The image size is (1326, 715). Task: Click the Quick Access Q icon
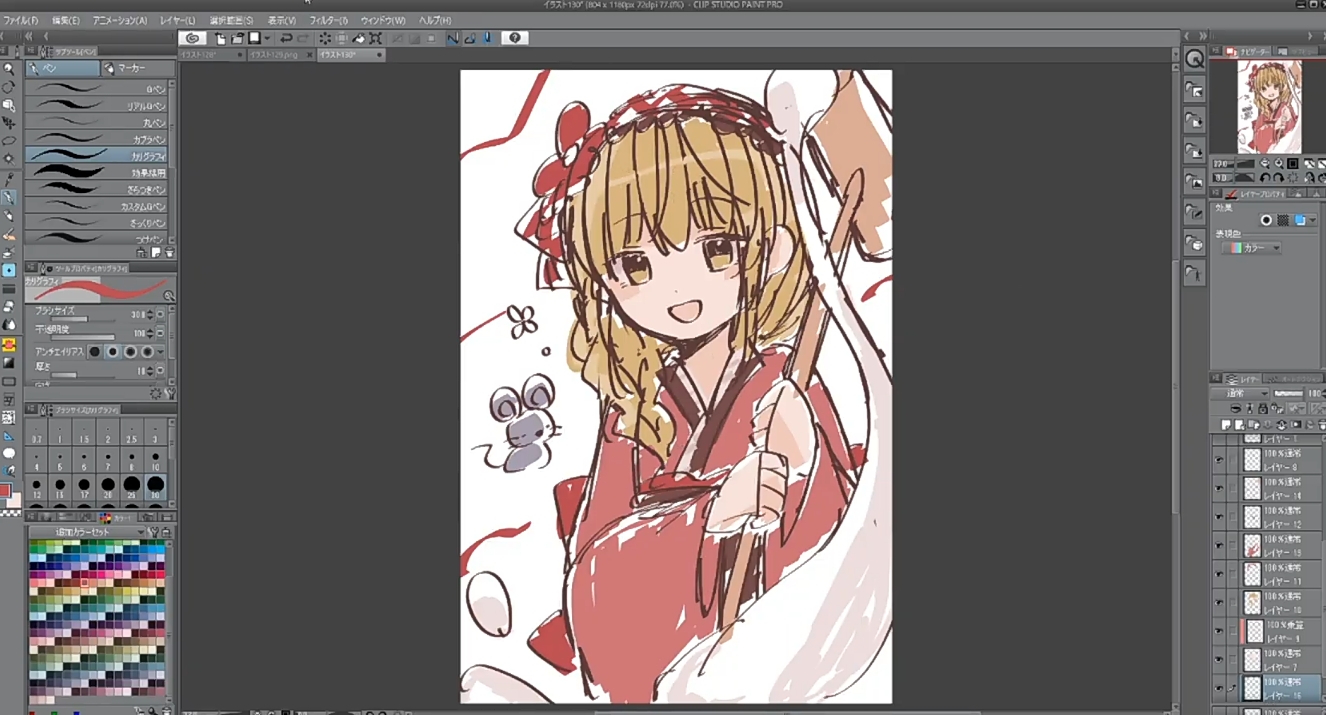1195,59
